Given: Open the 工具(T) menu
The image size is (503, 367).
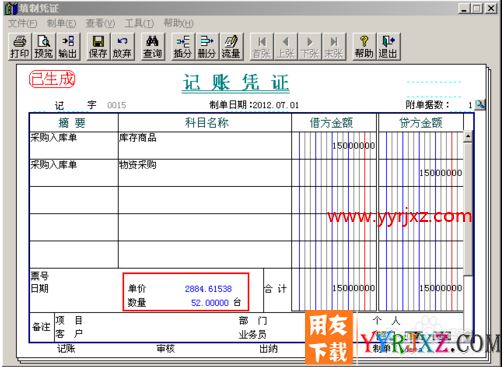Looking at the screenshot, I should coord(139,23).
